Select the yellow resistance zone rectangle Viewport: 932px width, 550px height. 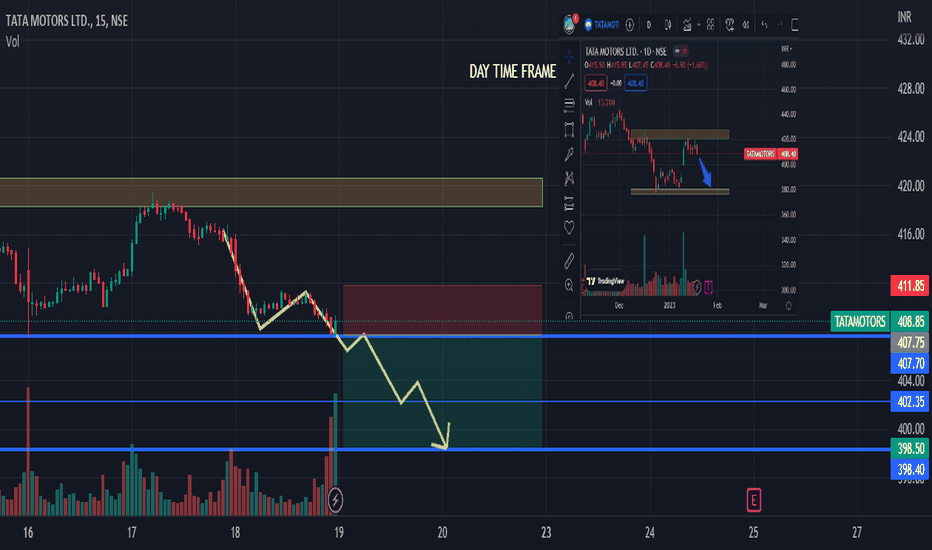pos(271,192)
